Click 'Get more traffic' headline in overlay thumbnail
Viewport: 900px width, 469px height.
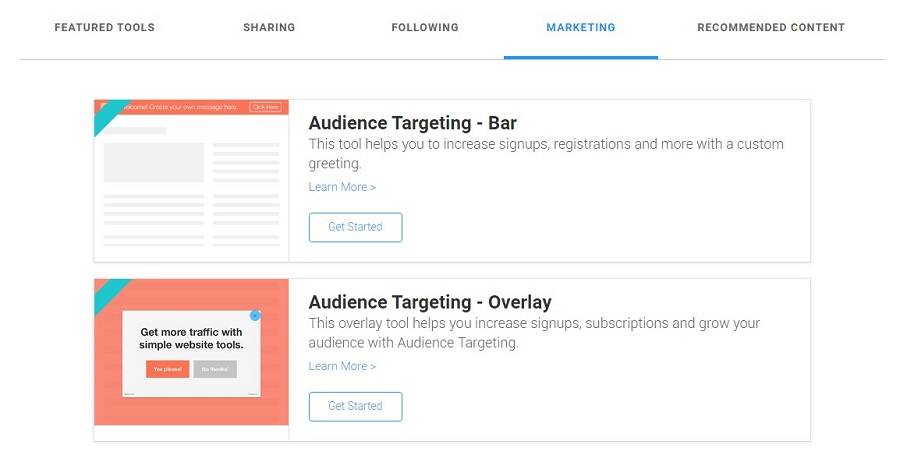(x=191, y=339)
